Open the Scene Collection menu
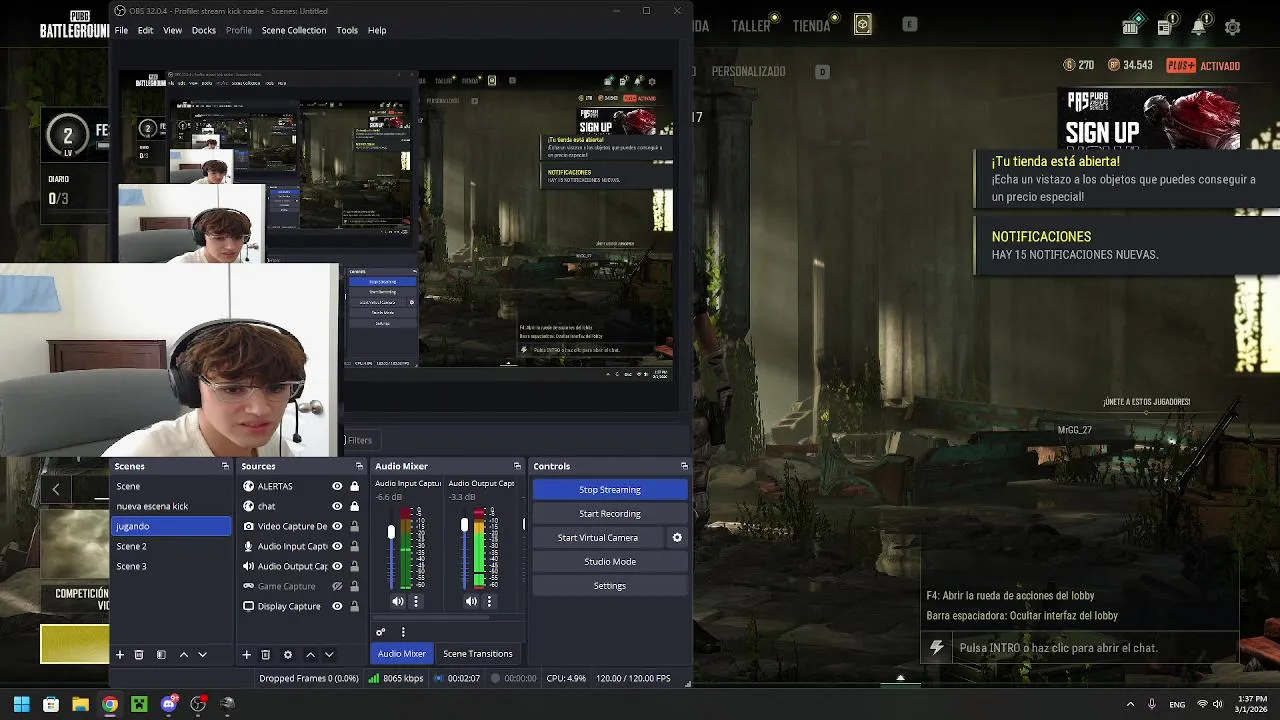This screenshot has width=1280, height=720. [x=294, y=30]
